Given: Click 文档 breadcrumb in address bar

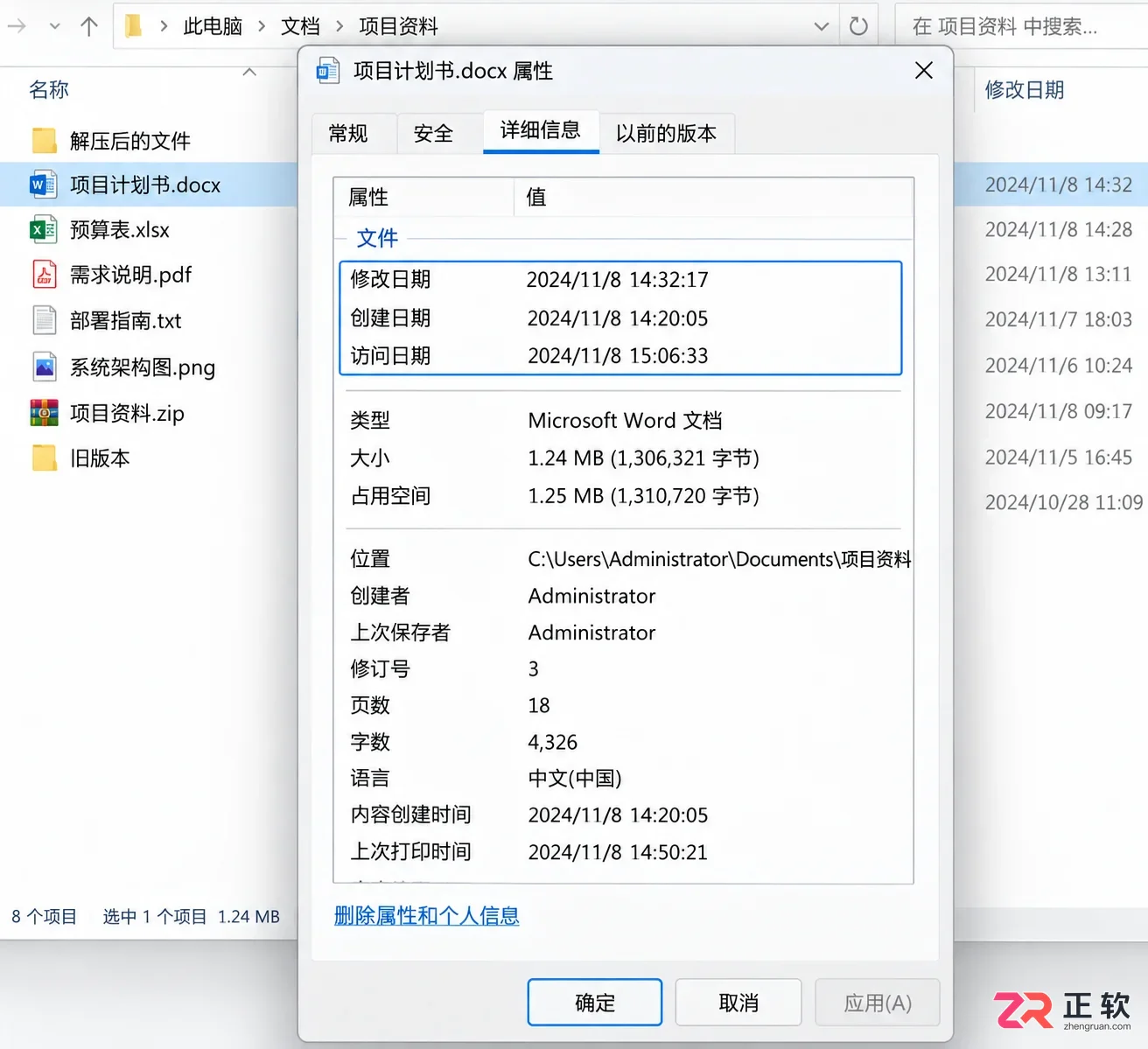Looking at the screenshot, I should (300, 26).
